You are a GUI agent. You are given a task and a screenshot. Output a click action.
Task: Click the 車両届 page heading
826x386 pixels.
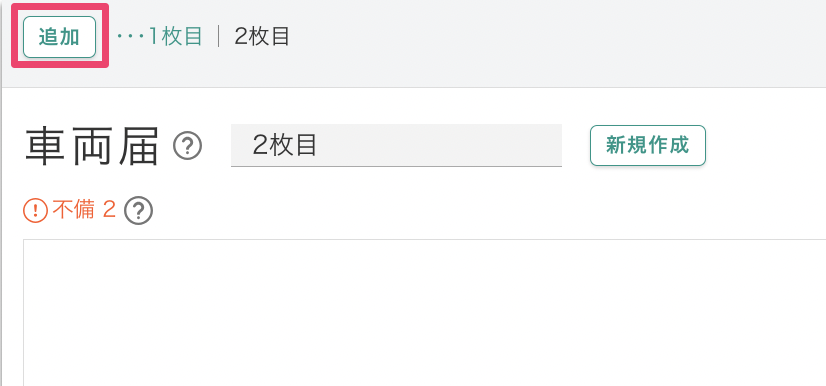click(x=92, y=146)
